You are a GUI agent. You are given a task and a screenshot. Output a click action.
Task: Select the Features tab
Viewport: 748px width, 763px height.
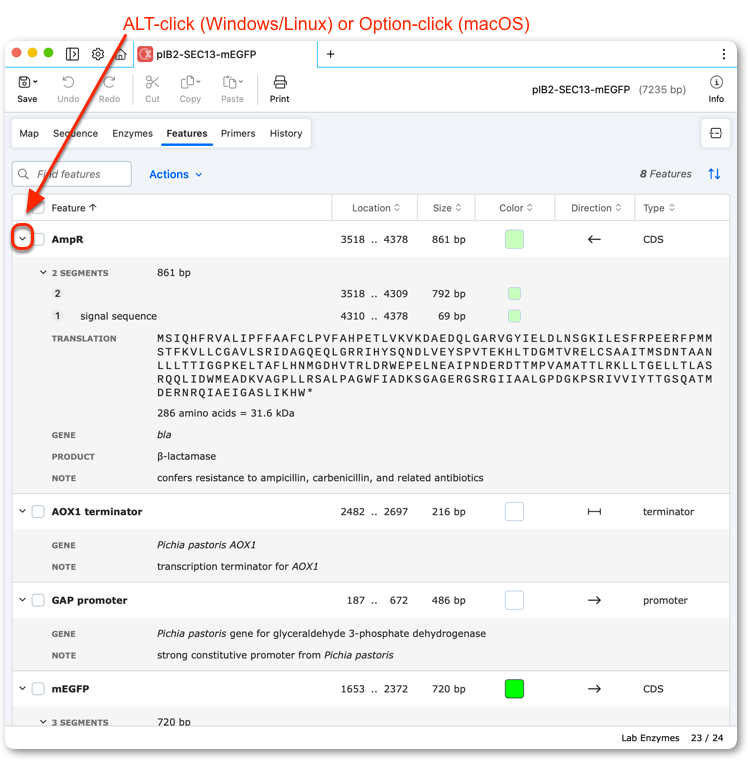[187, 133]
